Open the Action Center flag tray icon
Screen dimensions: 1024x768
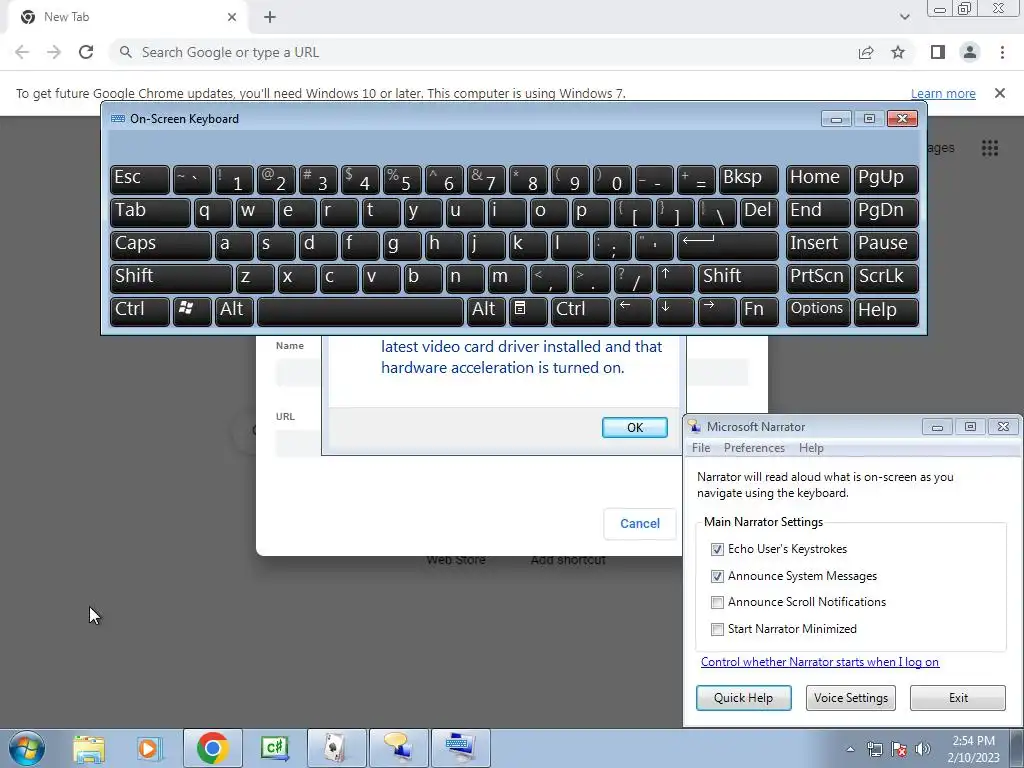pyautogui.click(x=899, y=749)
